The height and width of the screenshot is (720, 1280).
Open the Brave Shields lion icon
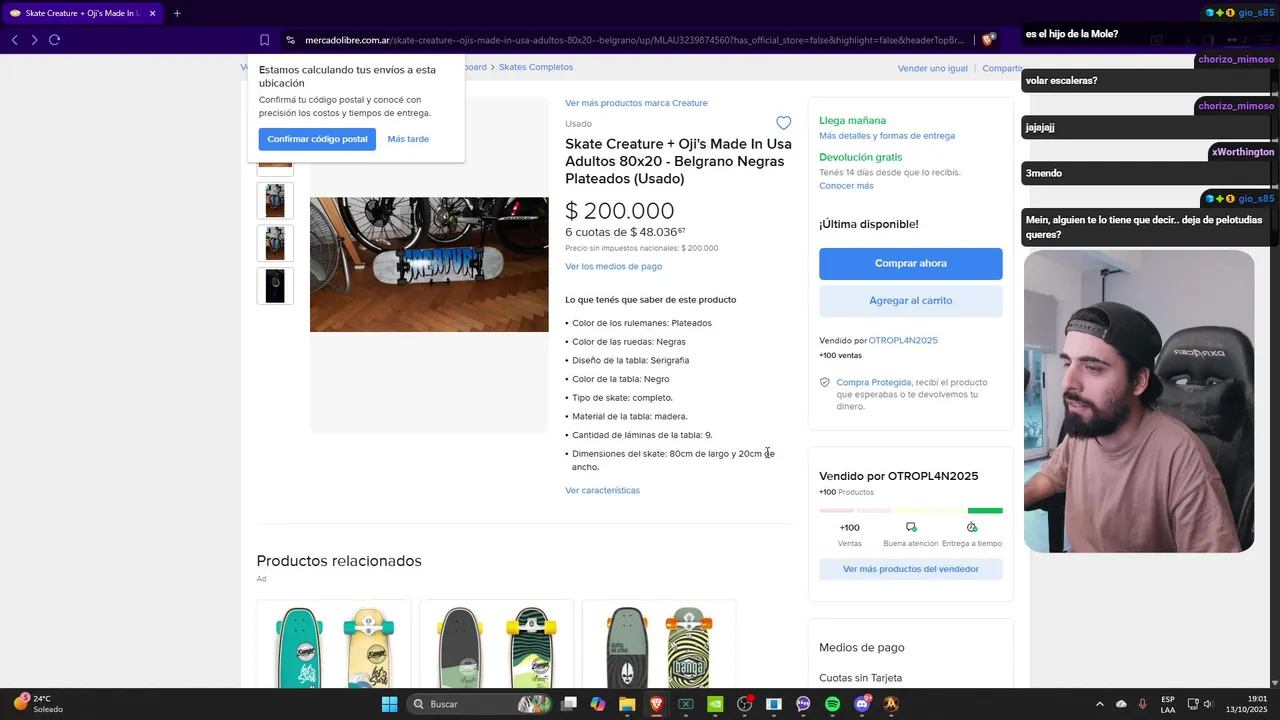(988, 40)
